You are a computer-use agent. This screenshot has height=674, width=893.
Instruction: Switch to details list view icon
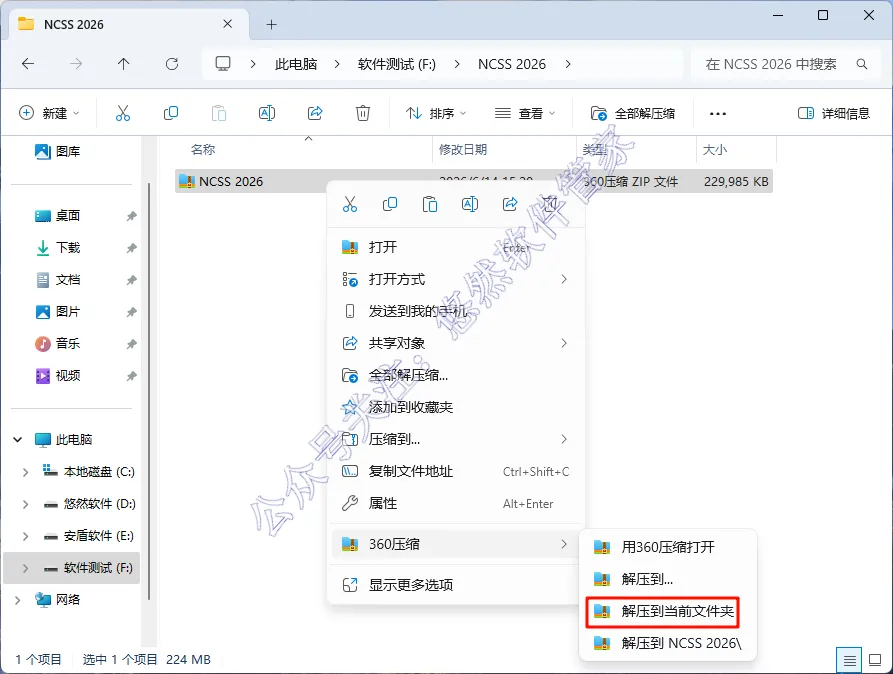click(849, 660)
